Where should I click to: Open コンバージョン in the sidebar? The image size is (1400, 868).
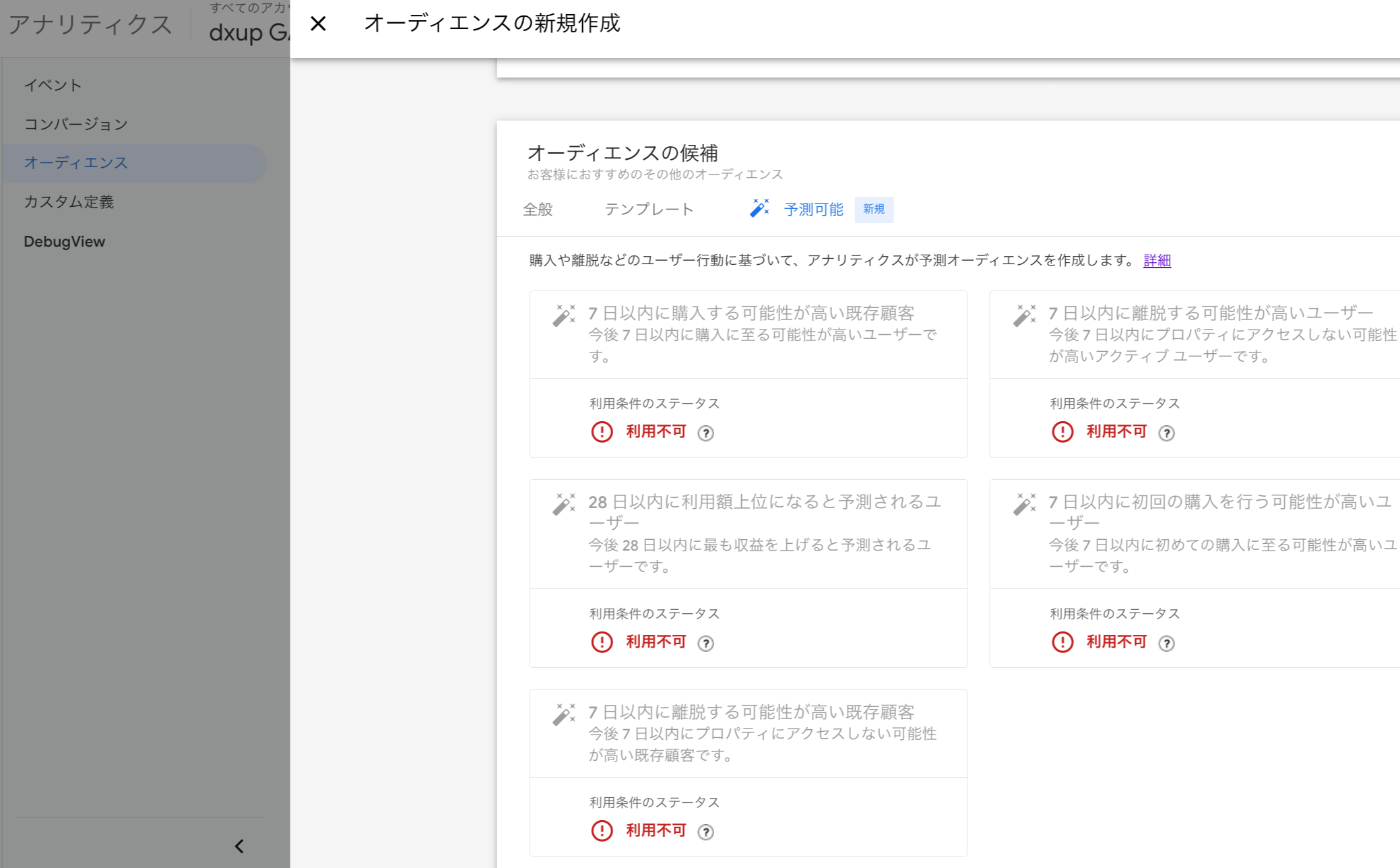click(x=75, y=124)
